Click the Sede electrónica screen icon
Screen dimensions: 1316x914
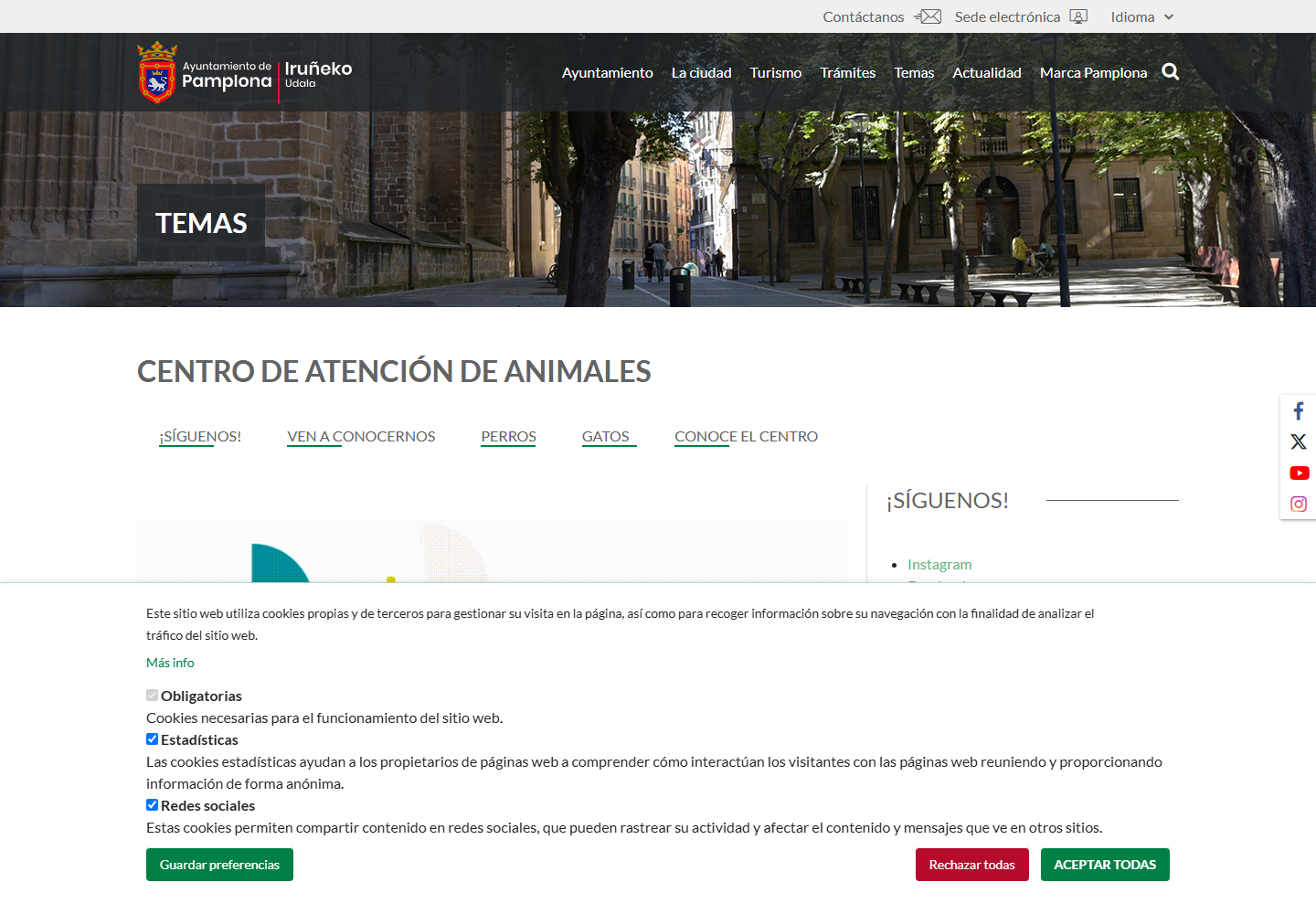[1078, 16]
